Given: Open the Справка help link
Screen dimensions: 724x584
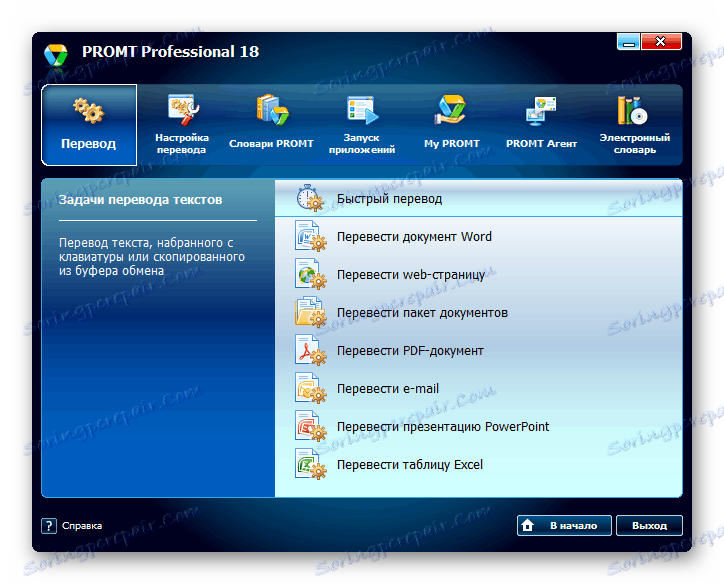Looking at the screenshot, I should [82, 526].
